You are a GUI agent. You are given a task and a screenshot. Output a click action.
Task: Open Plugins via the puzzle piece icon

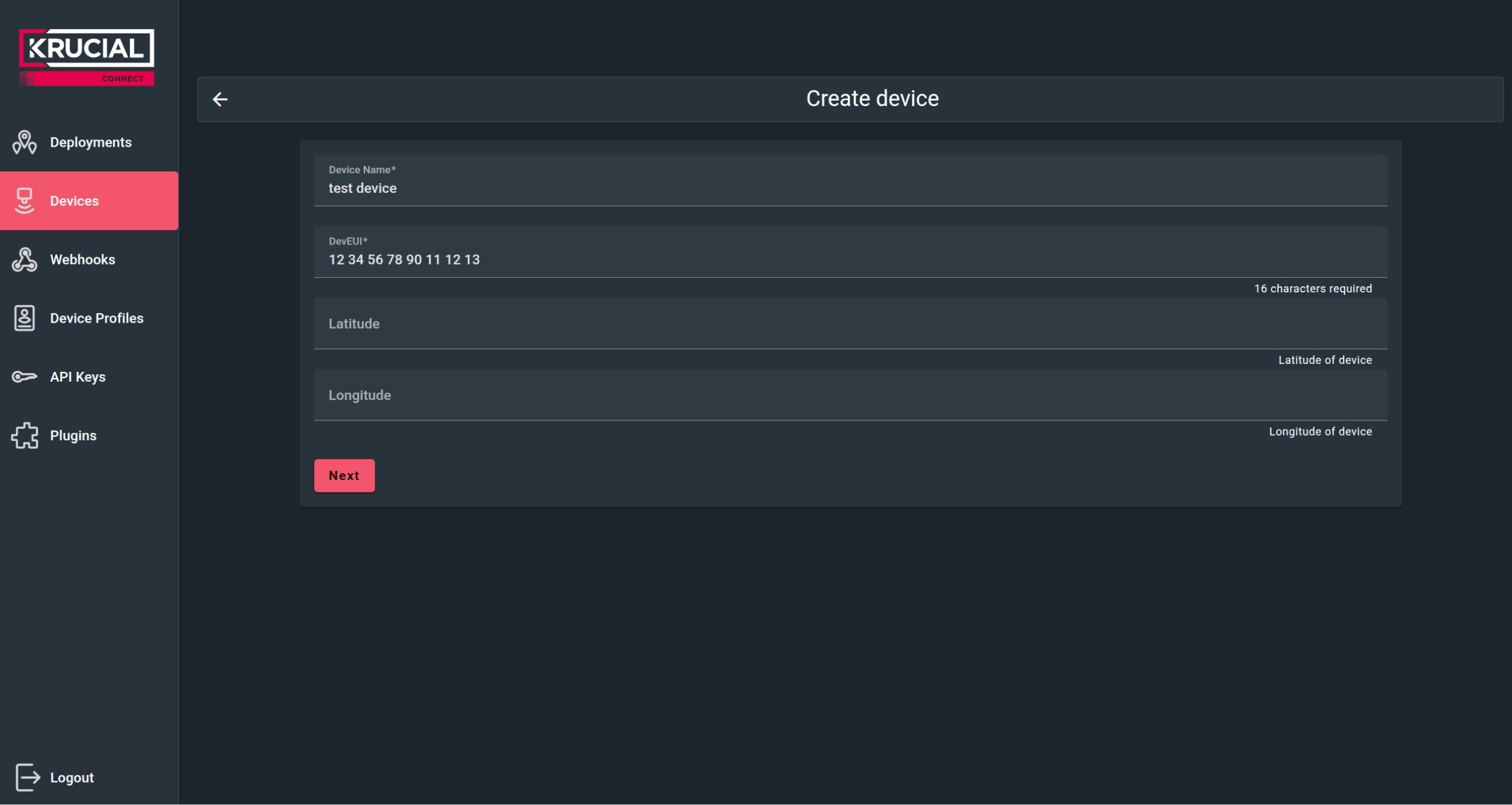click(24, 435)
